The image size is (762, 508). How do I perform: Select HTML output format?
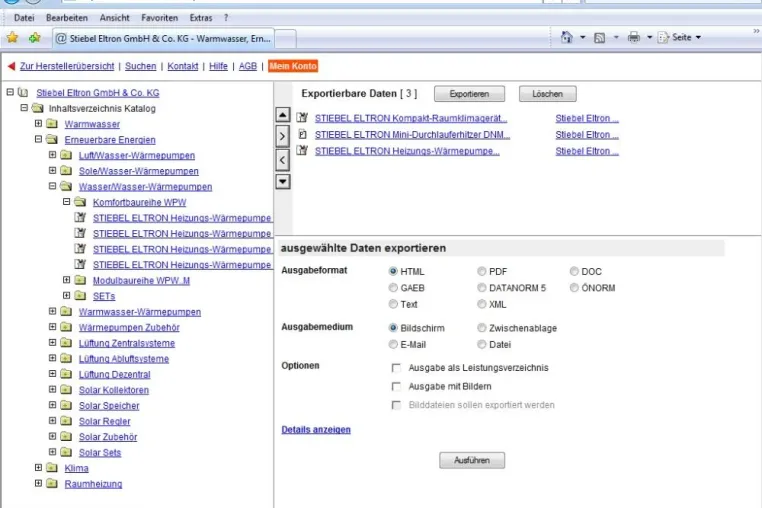(x=393, y=271)
